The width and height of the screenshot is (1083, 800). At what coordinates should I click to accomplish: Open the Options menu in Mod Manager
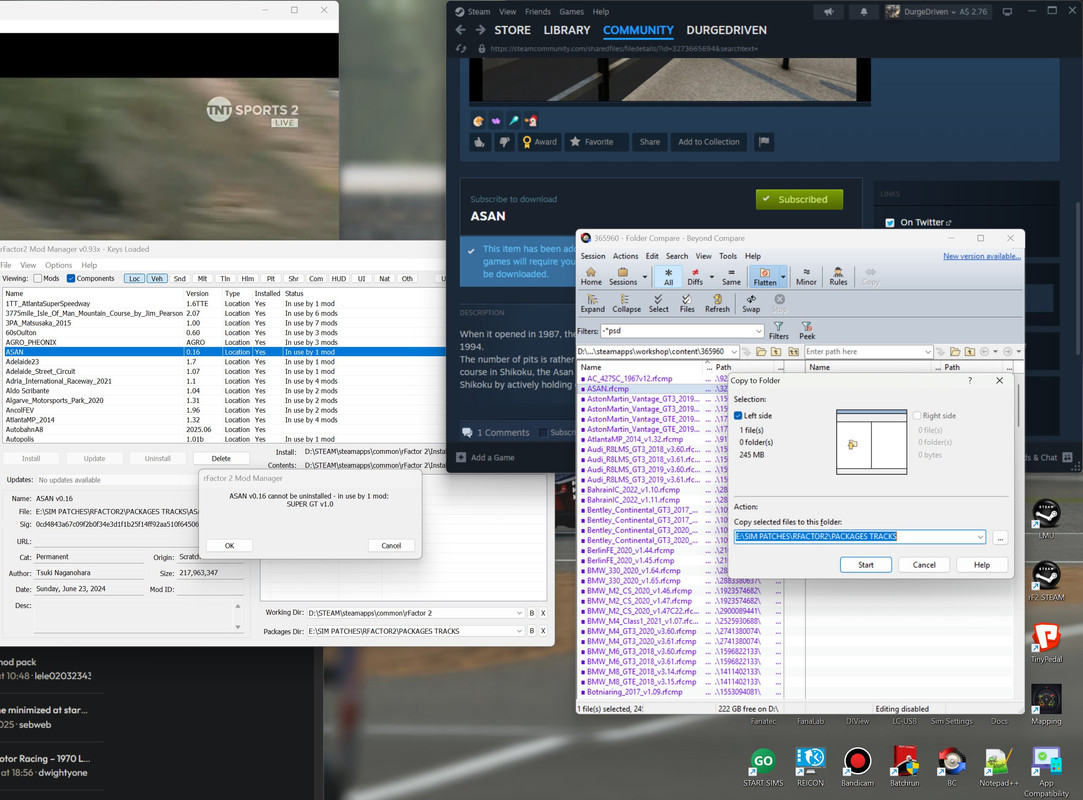coord(59,265)
